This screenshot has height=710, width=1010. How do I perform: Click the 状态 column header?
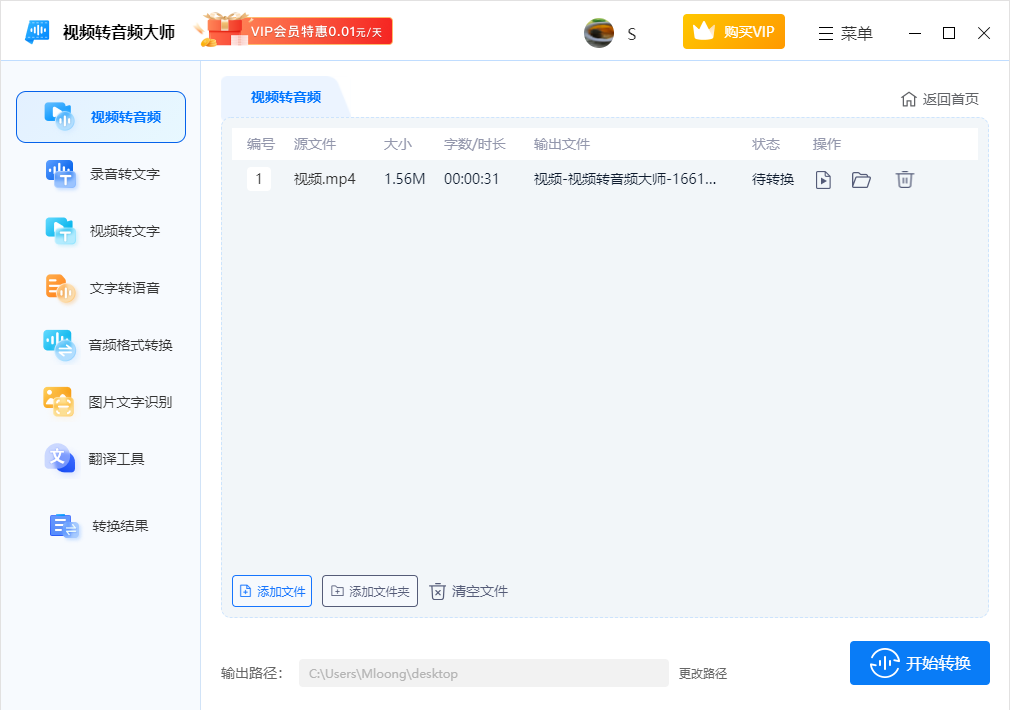tap(766, 144)
